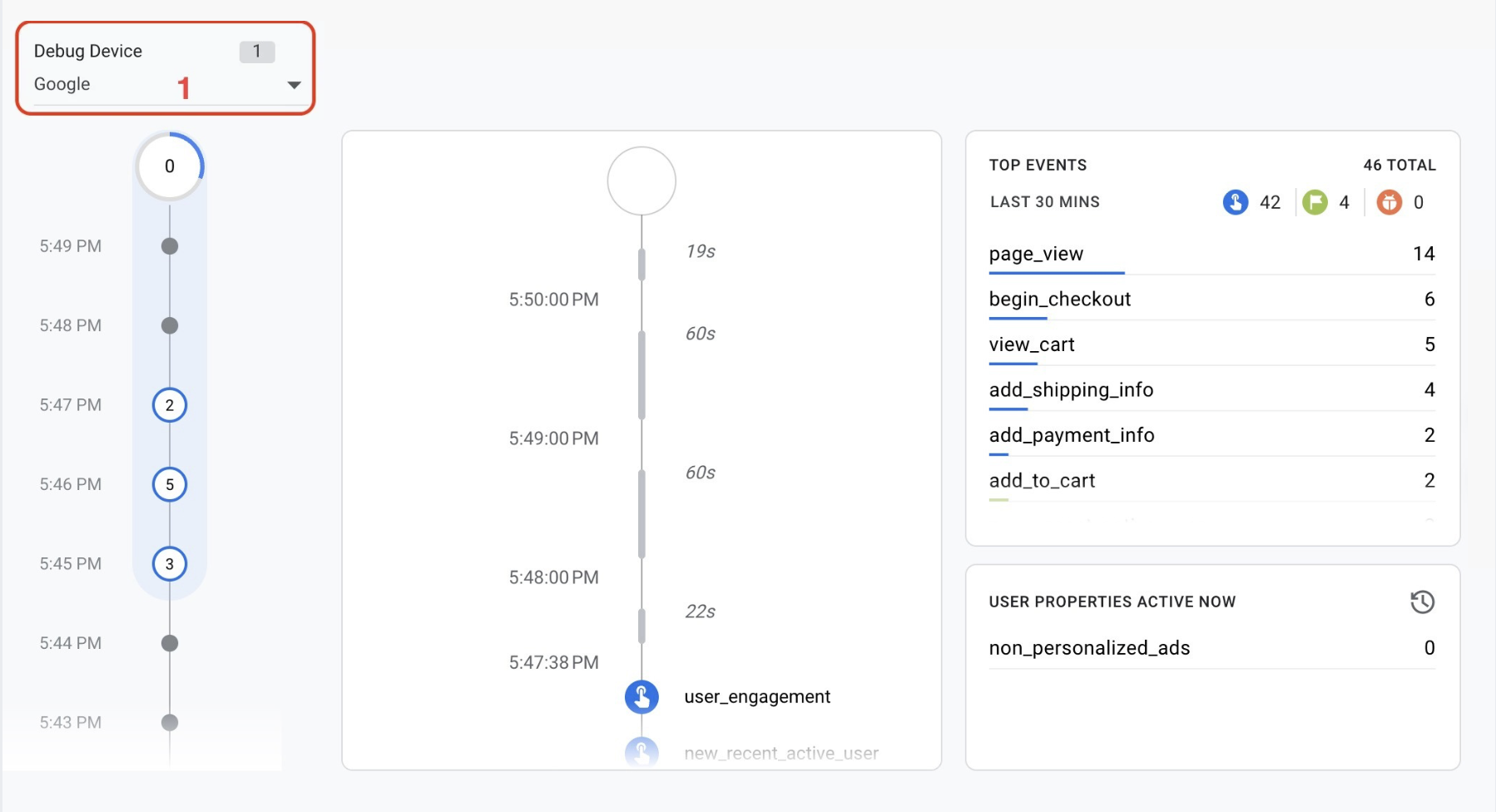Open the non_personalized_ads user property

[1089, 648]
